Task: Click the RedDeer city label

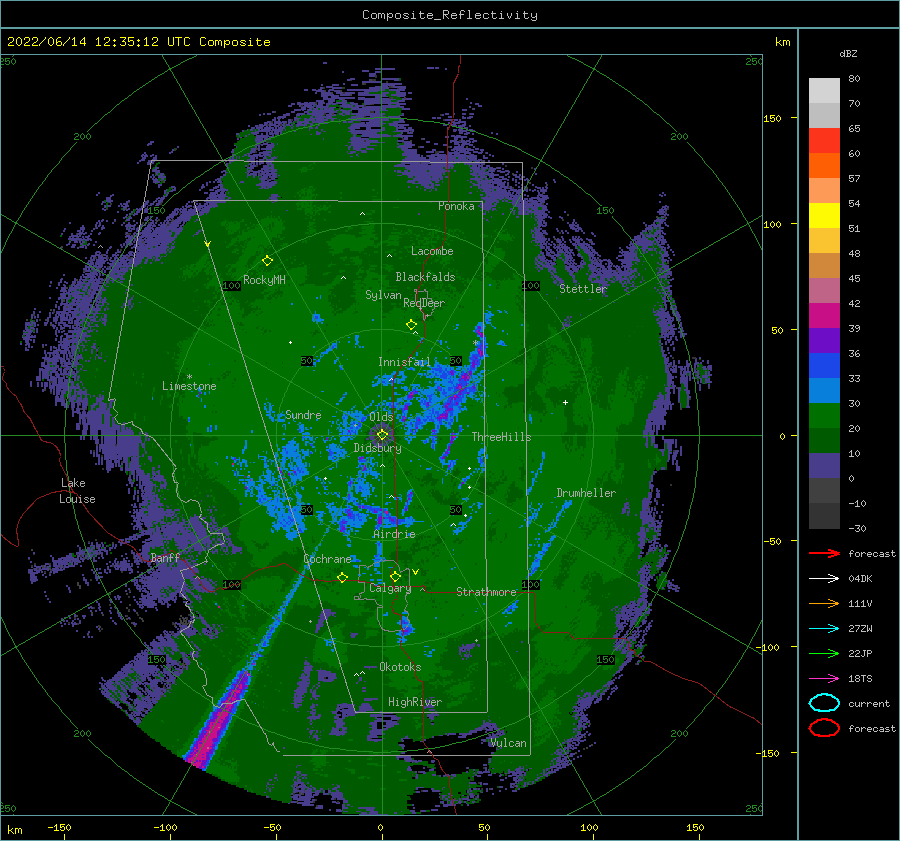Action: pyautogui.click(x=424, y=303)
